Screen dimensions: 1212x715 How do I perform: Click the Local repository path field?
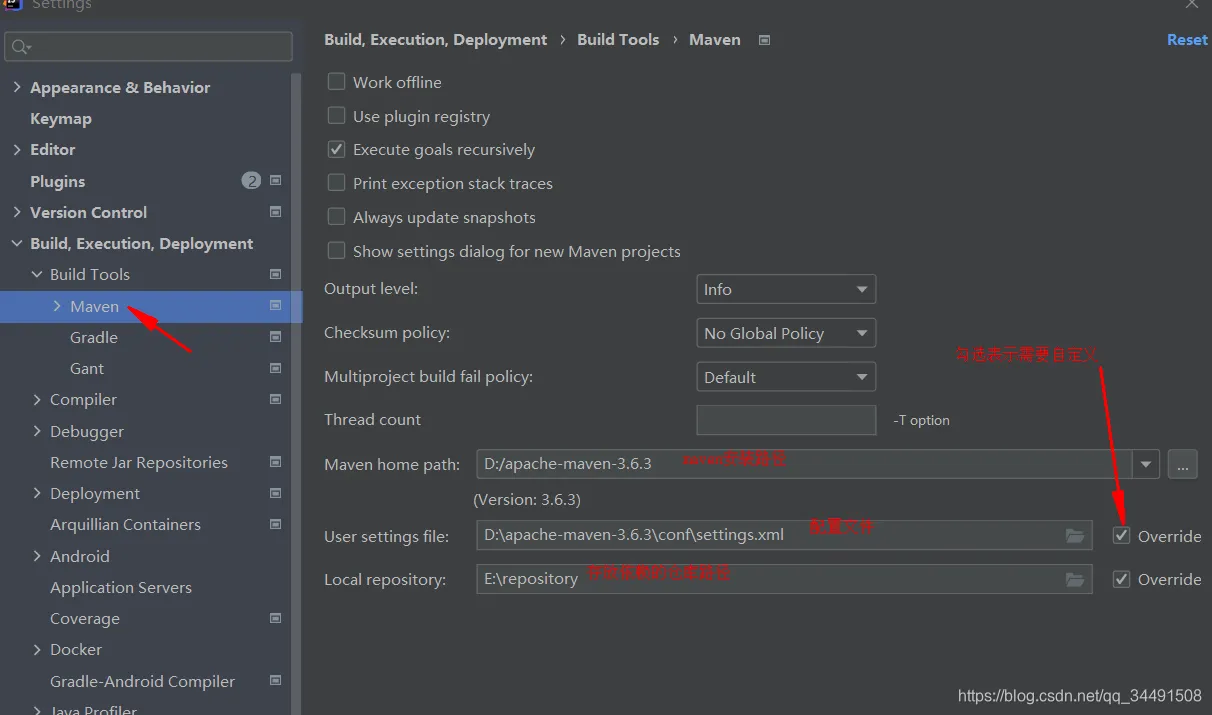pos(784,579)
